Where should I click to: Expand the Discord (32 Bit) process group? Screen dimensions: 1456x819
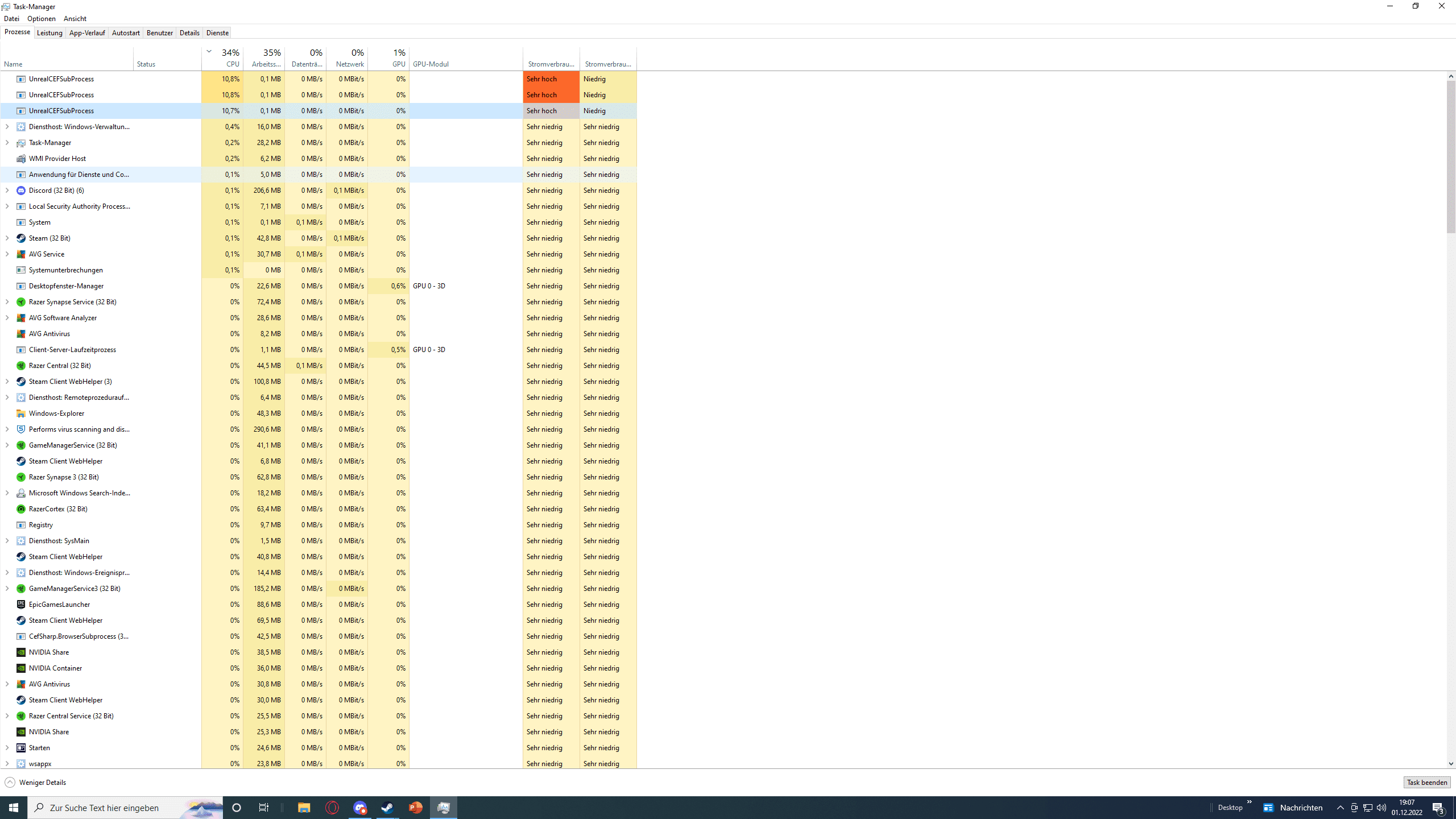pos(7,191)
